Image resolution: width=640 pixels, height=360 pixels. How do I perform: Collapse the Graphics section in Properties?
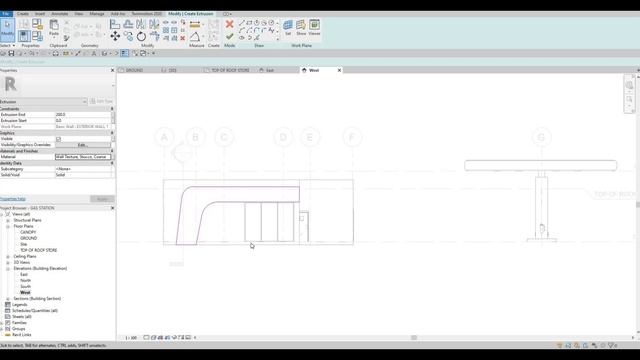(x=112, y=133)
